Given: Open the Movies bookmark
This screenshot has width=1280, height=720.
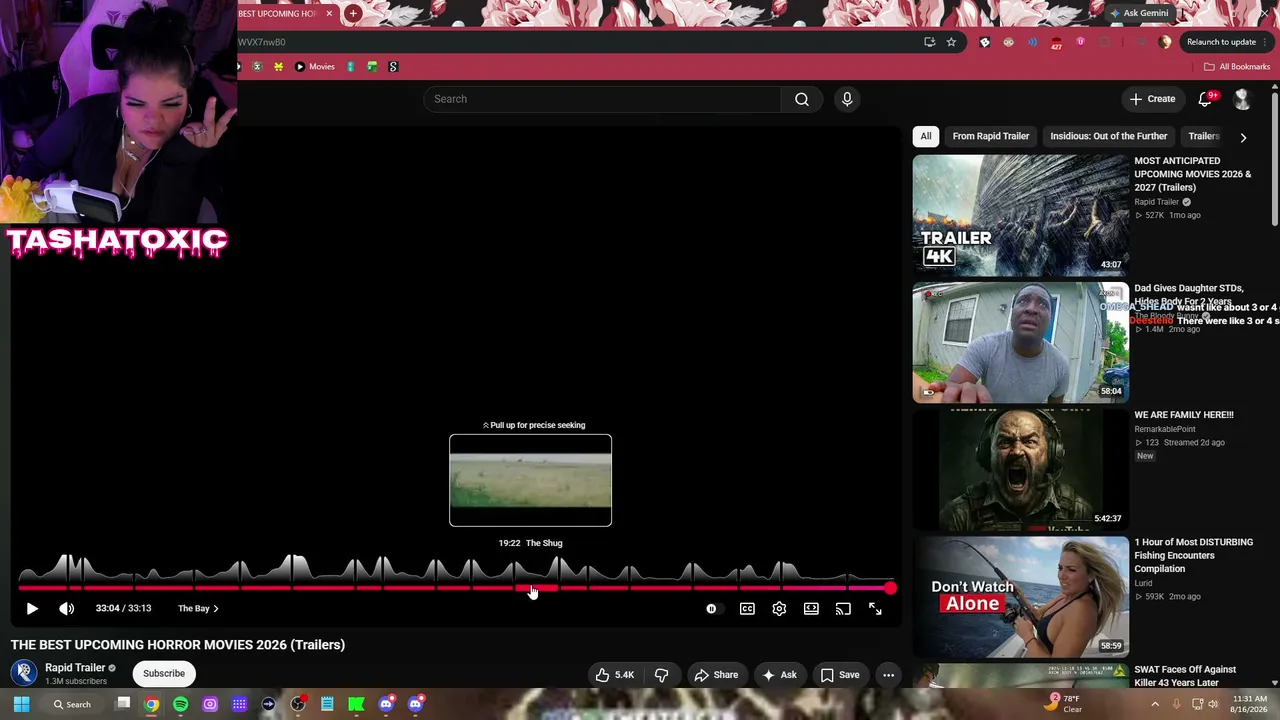Looking at the screenshot, I should pos(315,67).
